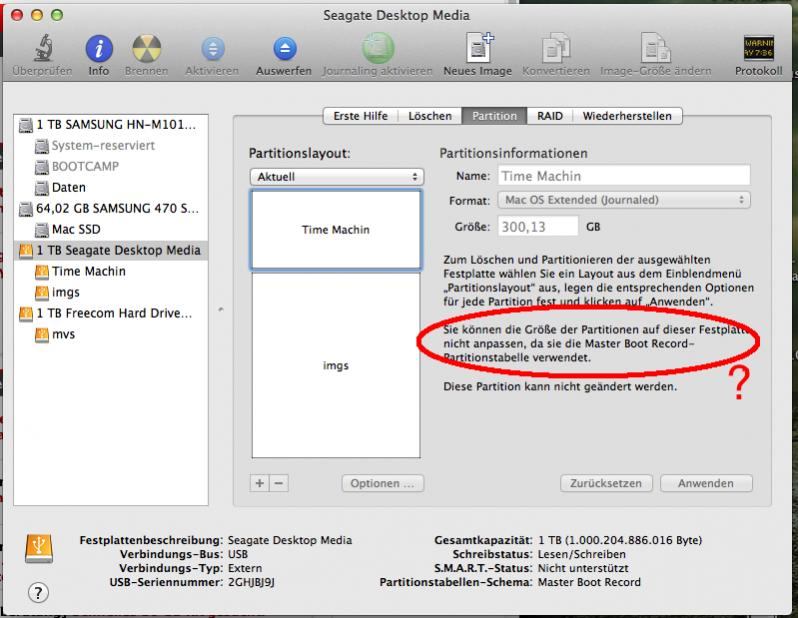Click the Überprüfen microscope icon

(x=44, y=48)
